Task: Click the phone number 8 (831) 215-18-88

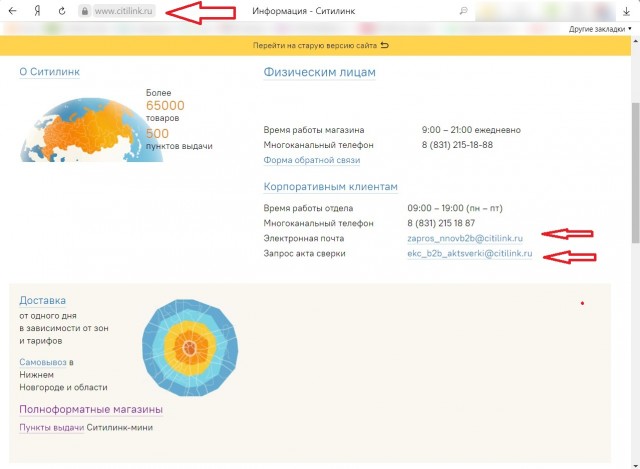Action: coord(457,145)
